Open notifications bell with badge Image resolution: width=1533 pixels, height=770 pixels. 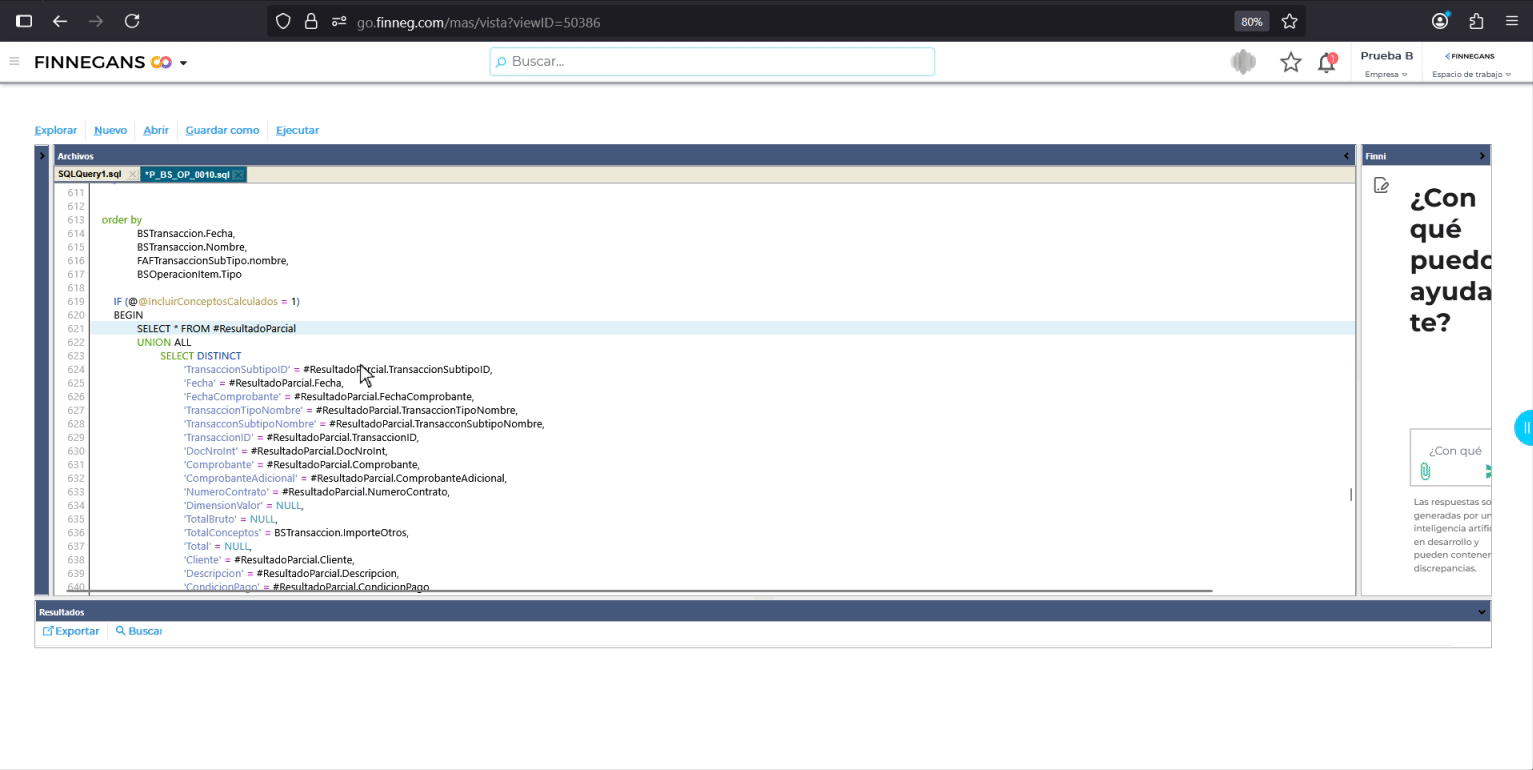tap(1327, 62)
